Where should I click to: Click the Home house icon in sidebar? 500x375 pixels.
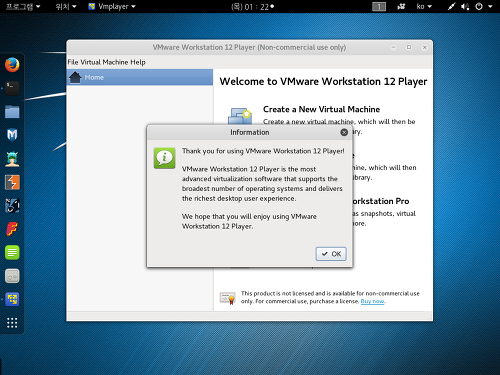point(75,77)
